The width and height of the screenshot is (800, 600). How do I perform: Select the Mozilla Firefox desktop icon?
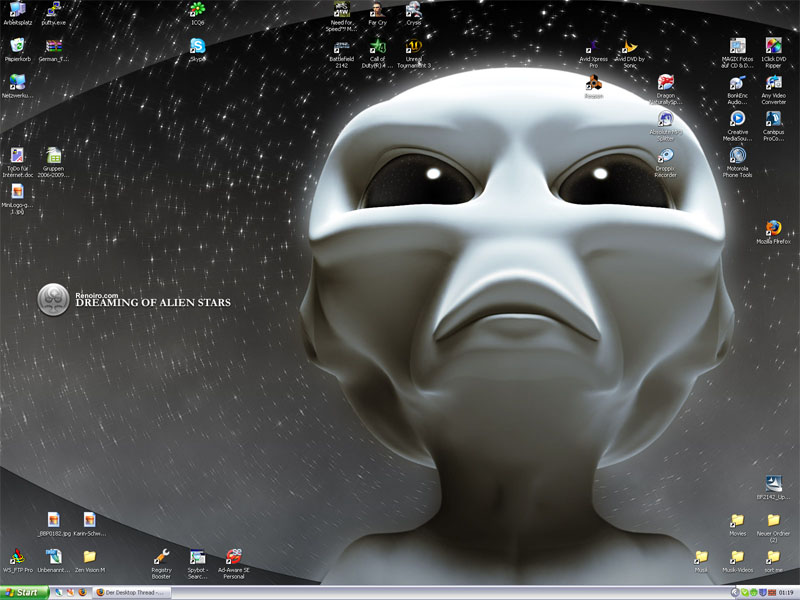pos(773,229)
